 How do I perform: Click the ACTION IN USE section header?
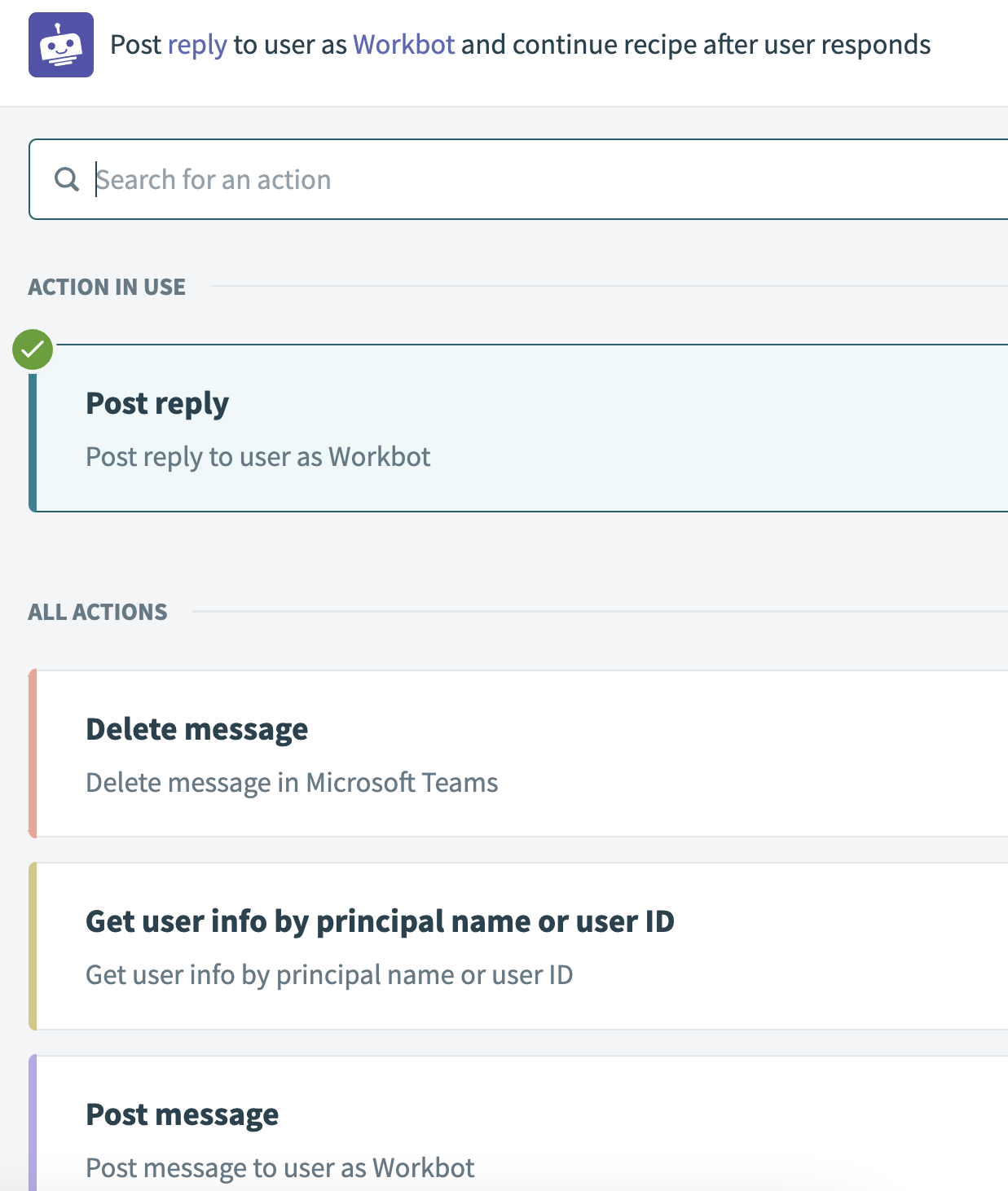pyautogui.click(x=107, y=287)
